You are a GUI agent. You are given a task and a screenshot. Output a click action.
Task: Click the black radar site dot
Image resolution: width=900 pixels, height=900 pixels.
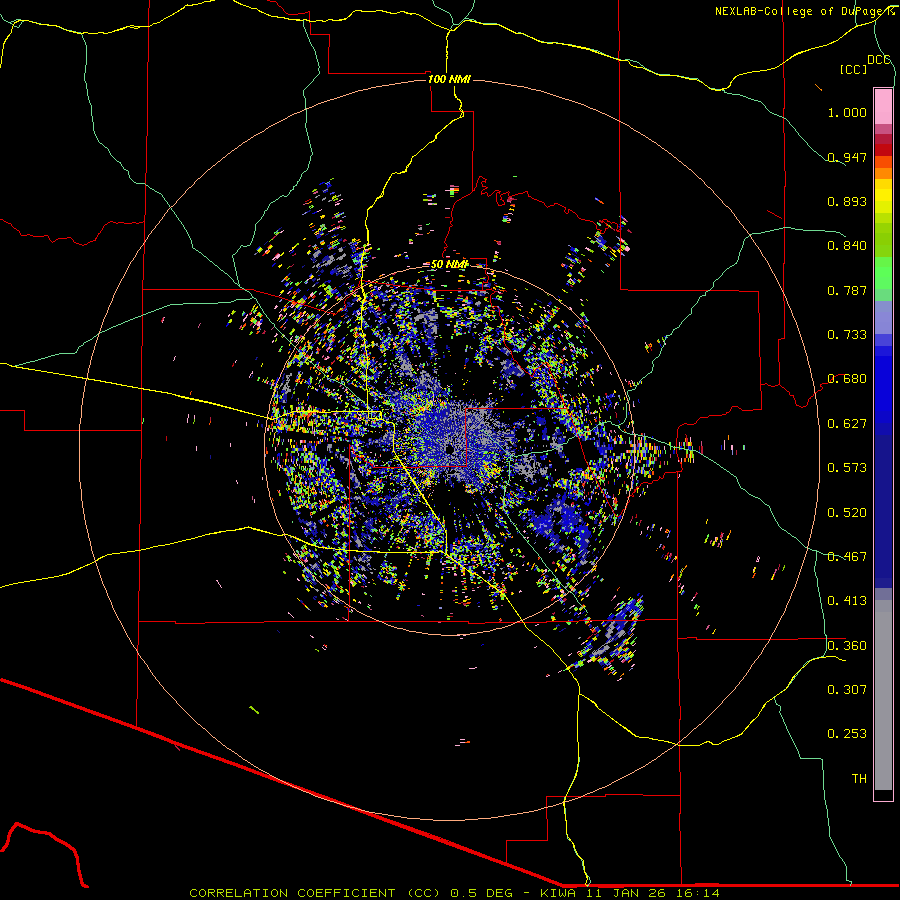point(449,449)
